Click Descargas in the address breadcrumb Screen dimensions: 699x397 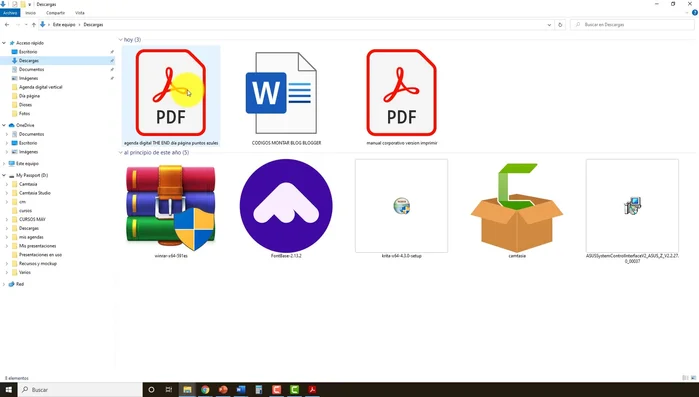(93, 25)
